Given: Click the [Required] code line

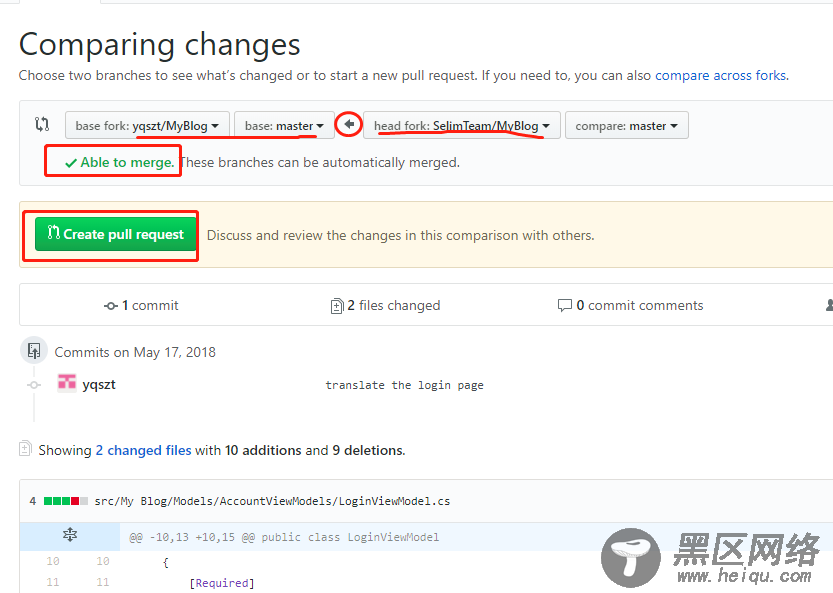Looking at the screenshot, I should (x=222, y=583).
